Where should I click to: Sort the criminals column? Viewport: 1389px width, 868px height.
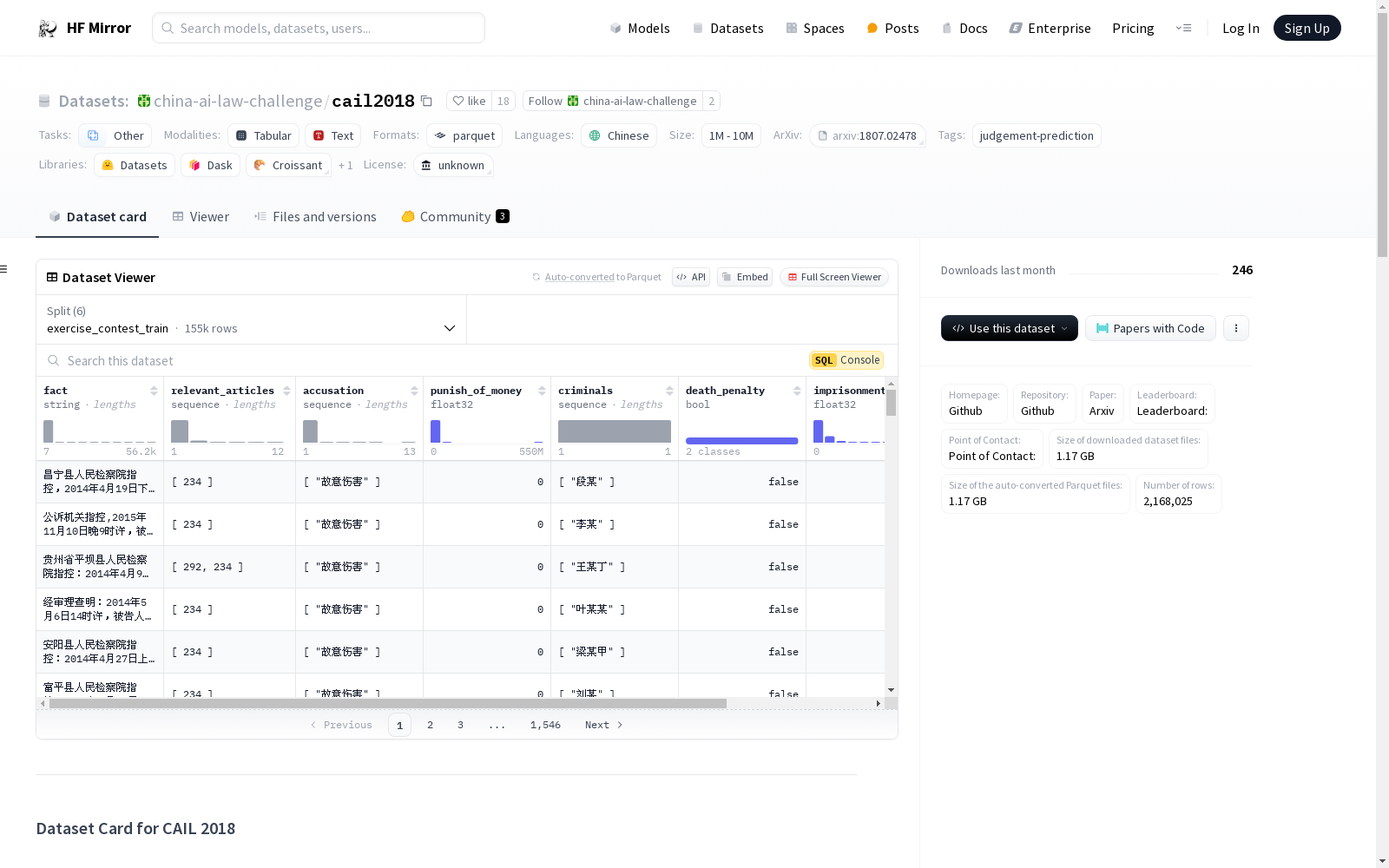click(x=669, y=391)
